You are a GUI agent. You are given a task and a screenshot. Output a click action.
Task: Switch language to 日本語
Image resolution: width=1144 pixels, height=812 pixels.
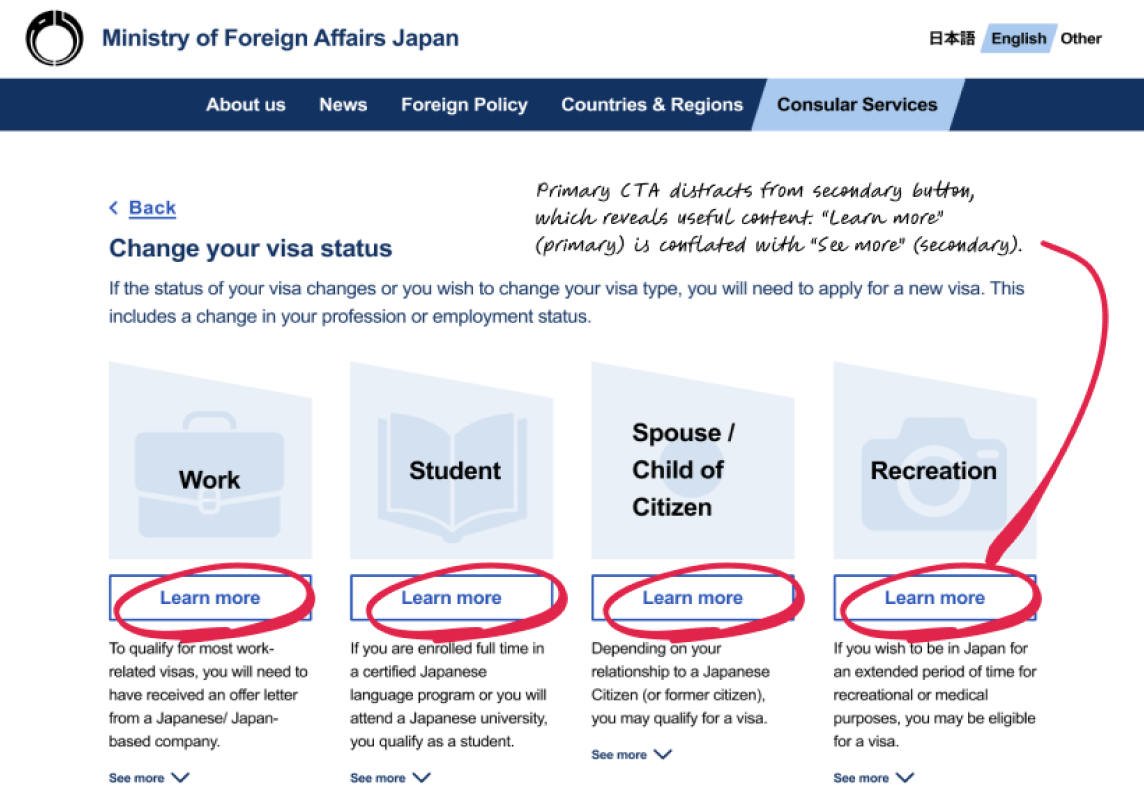pos(951,39)
